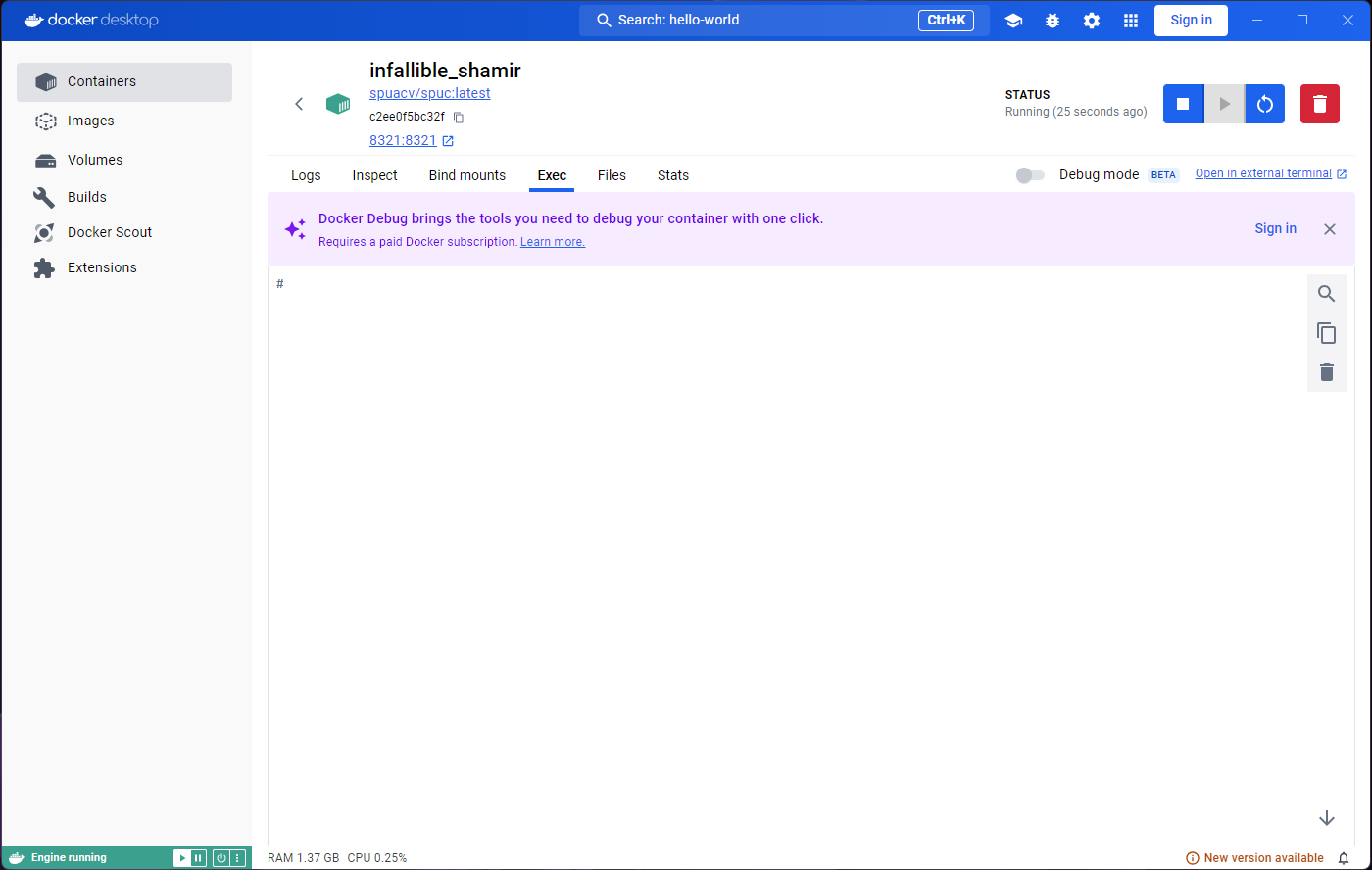The width and height of the screenshot is (1372, 870).
Task: Dismiss the Docker Debug banner
Action: pyautogui.click(x=1330, y=229)
